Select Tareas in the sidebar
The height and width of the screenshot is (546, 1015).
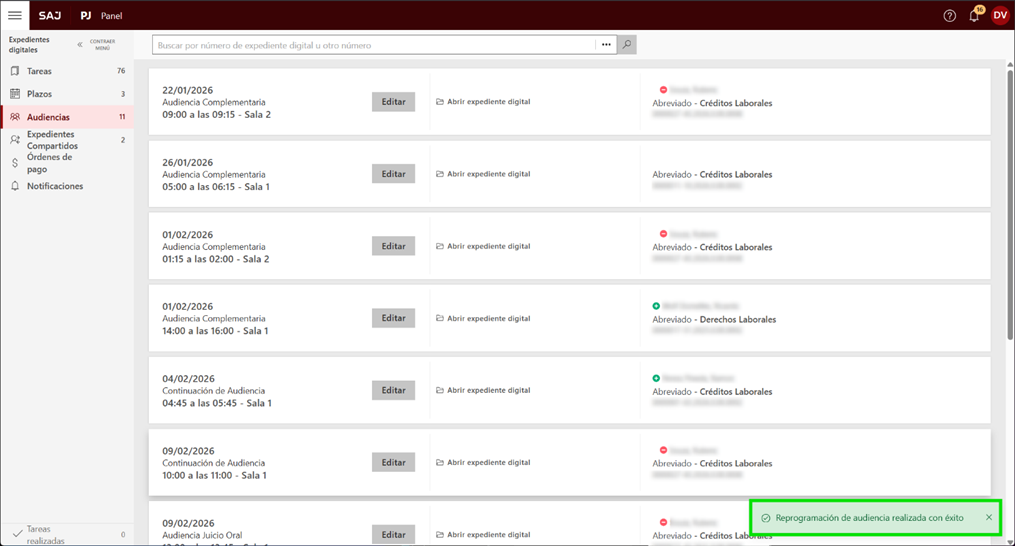point(40,71)
